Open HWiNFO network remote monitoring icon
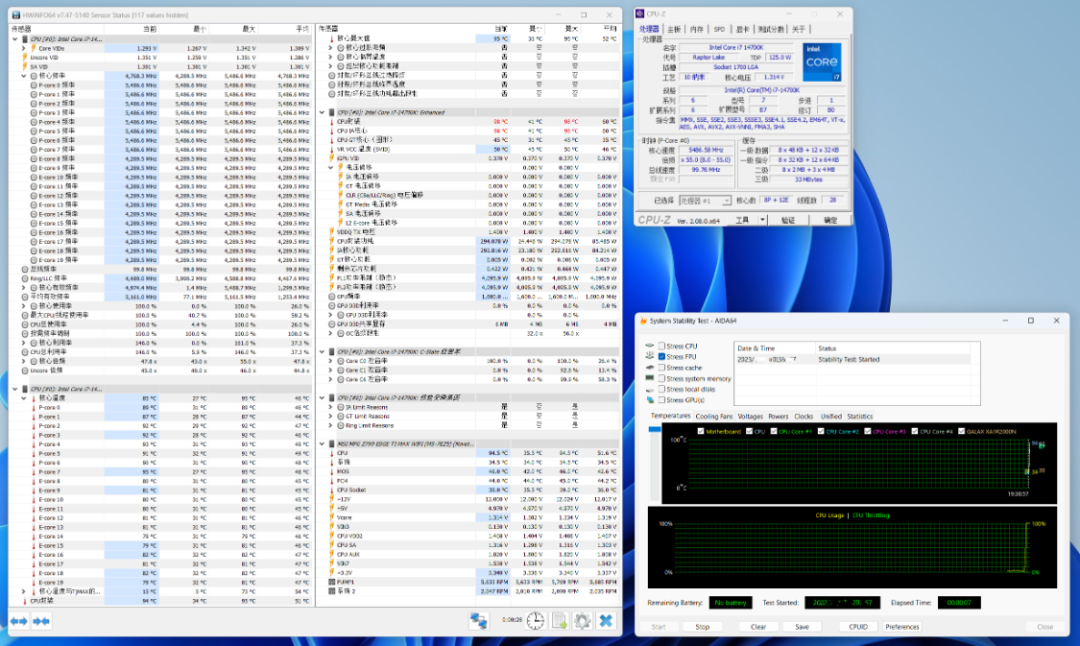This screenshot has width=1080, height=646. pyautogui.click(x=479, y=621)
